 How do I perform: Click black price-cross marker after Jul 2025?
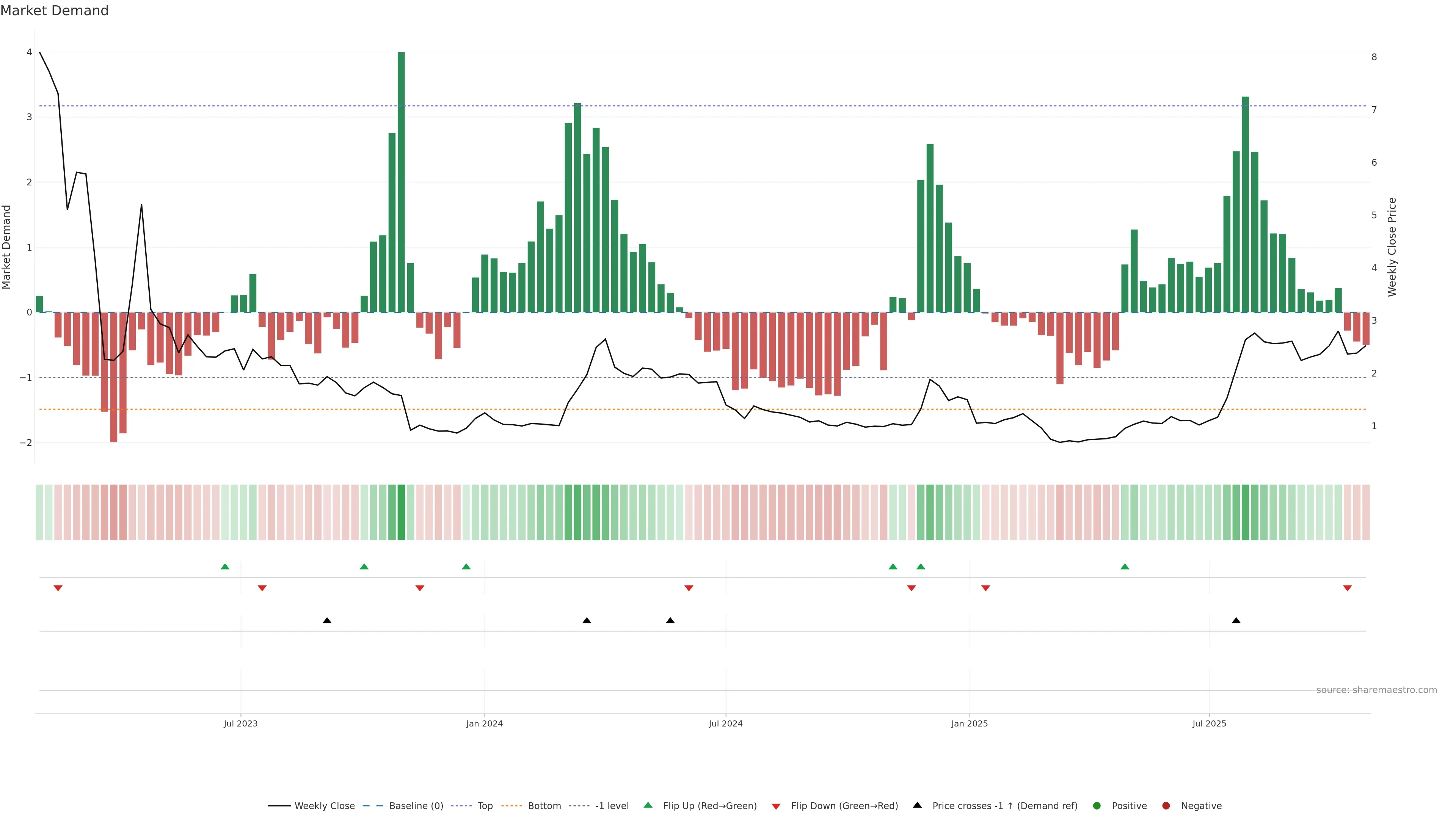pos(1236,621)
